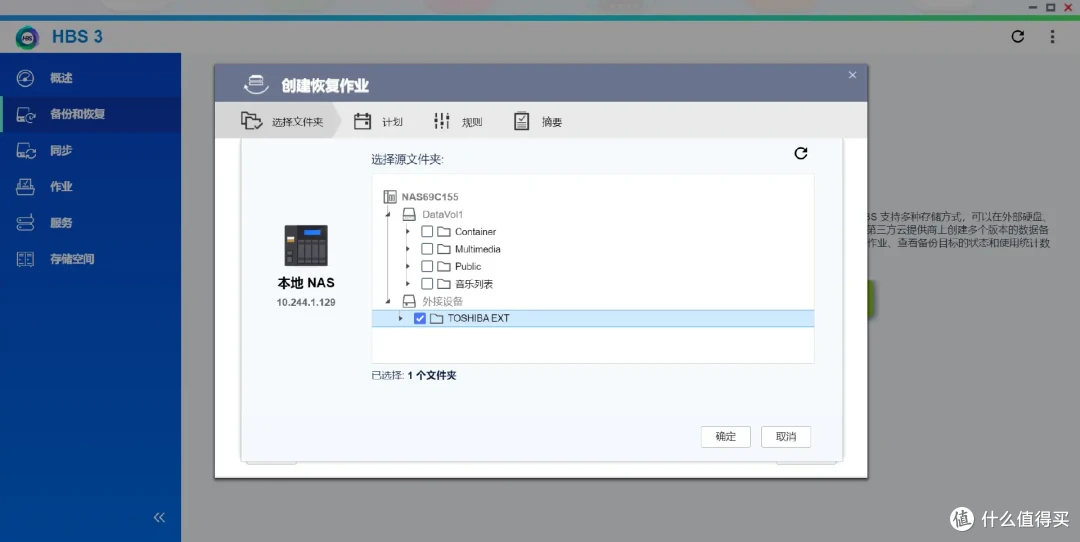Select the 计划 schedule wizard step
Viewport: 1080px width, 542px height.
378,121
